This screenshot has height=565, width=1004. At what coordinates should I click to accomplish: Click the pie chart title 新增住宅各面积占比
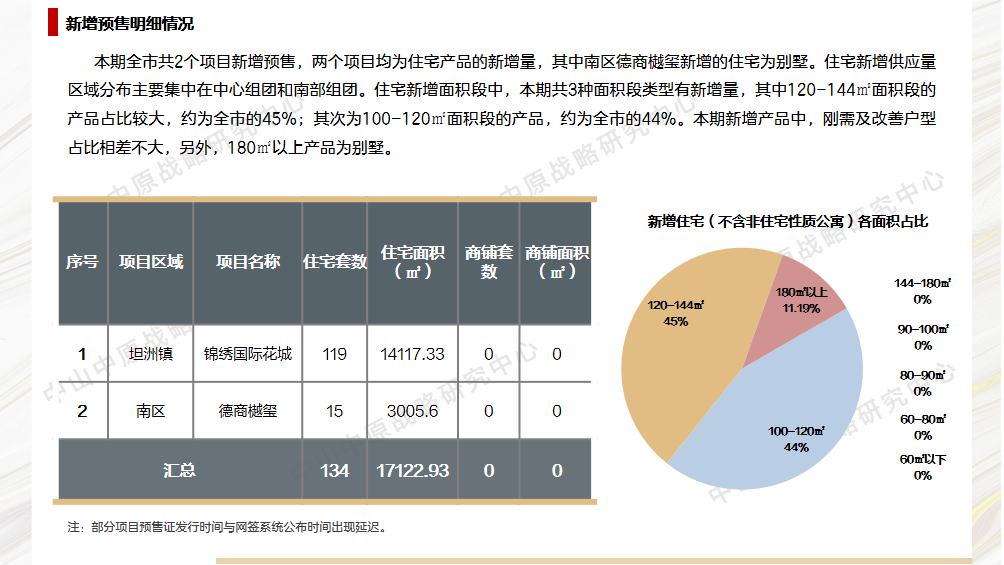coord(788,222)
